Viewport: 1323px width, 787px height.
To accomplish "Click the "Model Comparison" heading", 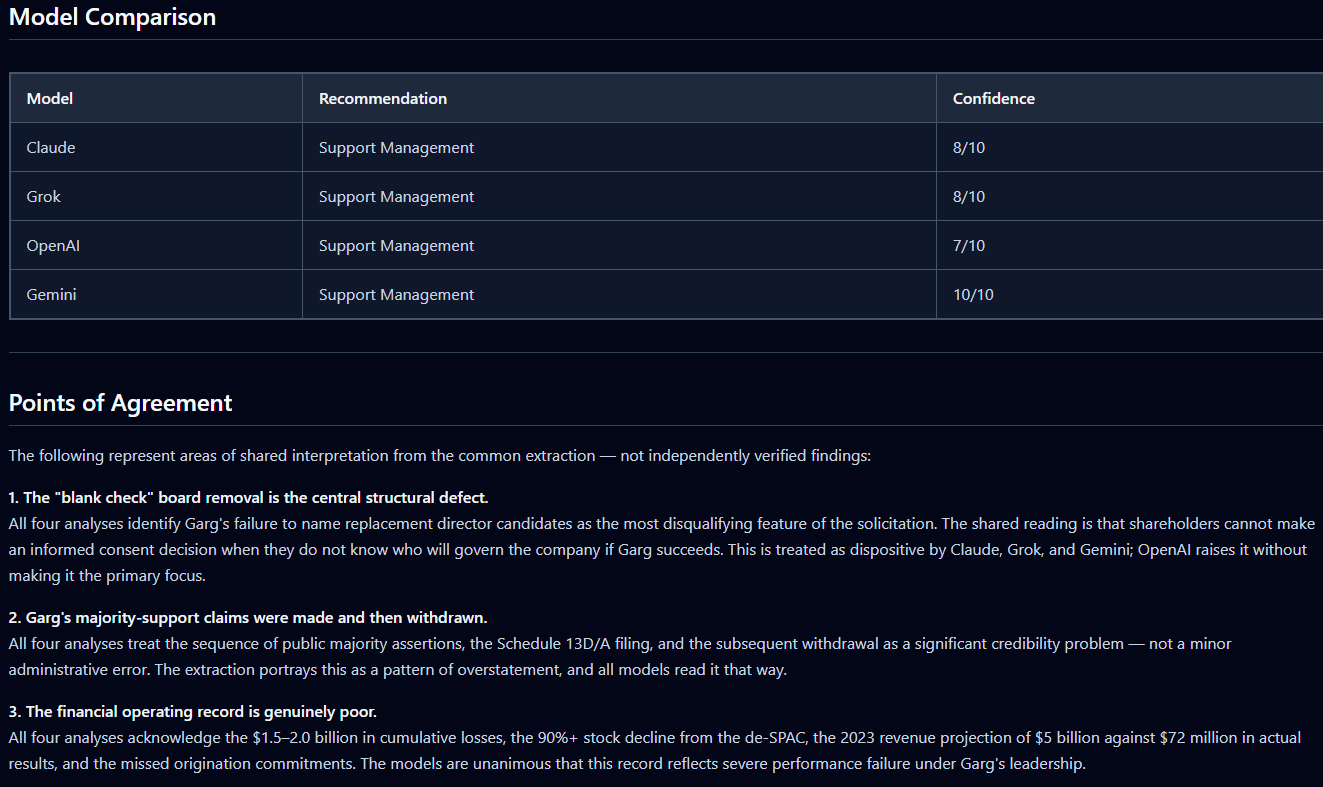I will pos(112,17).
